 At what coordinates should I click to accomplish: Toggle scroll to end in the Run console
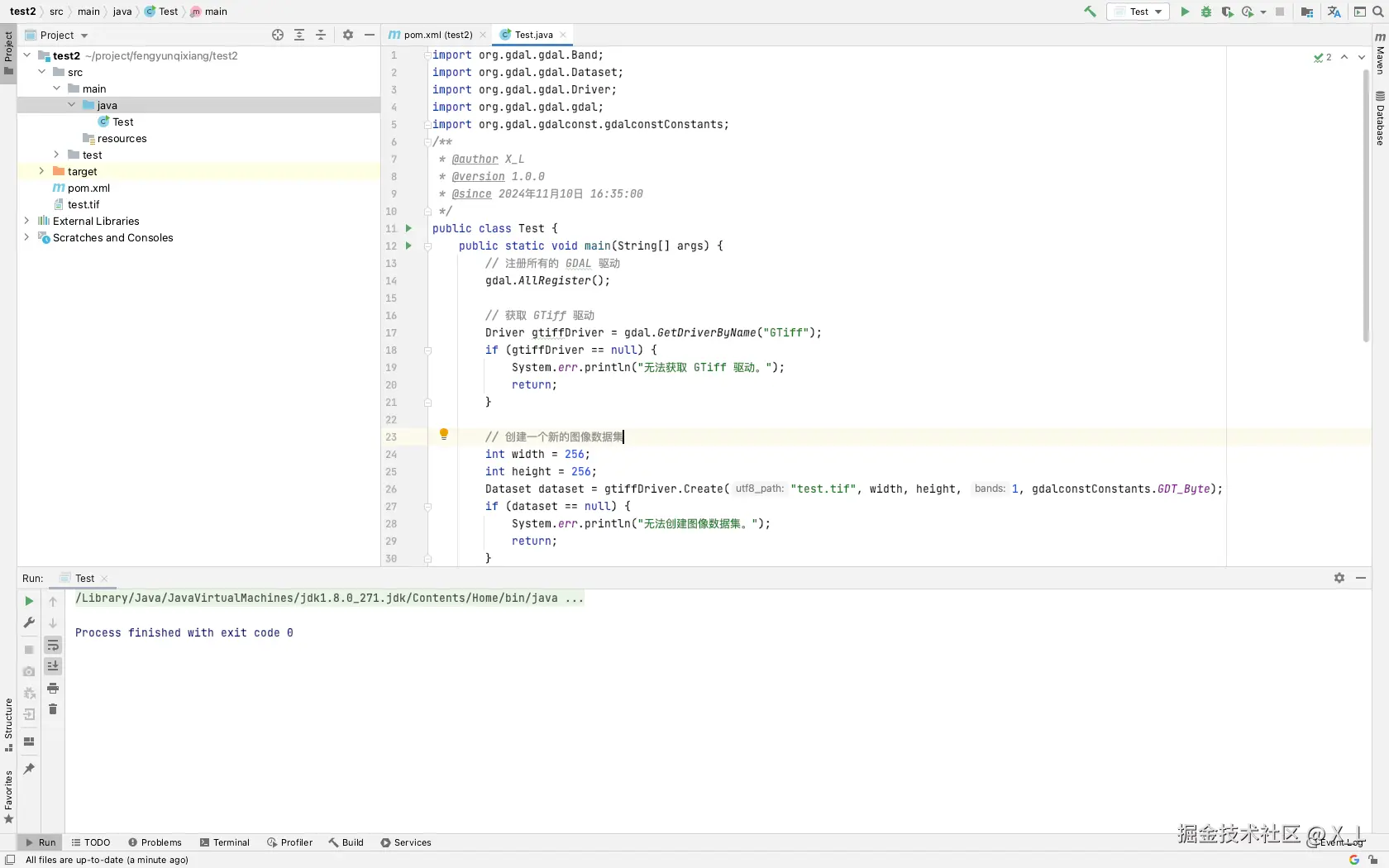[x=53, y=666]
